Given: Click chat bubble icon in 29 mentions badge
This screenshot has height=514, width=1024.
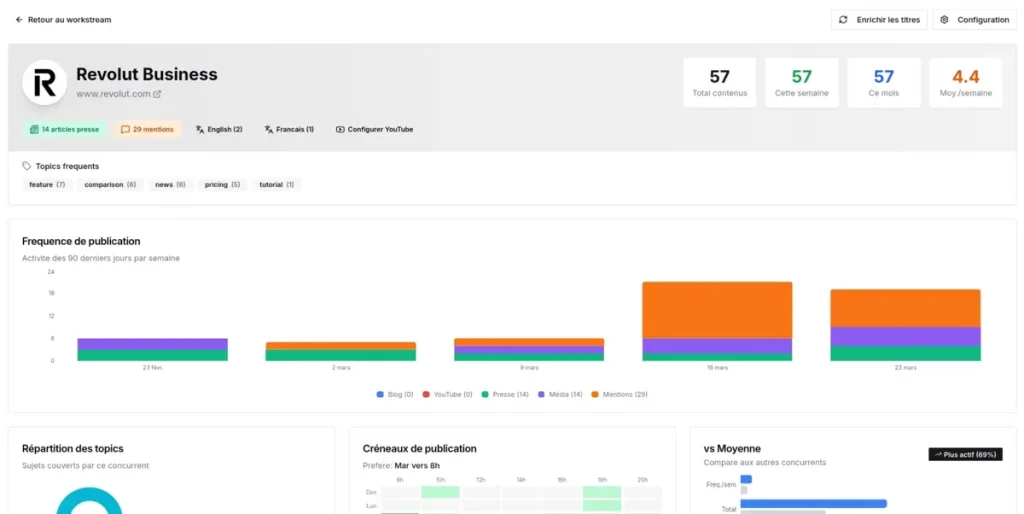Looking at the screenshot, I should 125,129.
